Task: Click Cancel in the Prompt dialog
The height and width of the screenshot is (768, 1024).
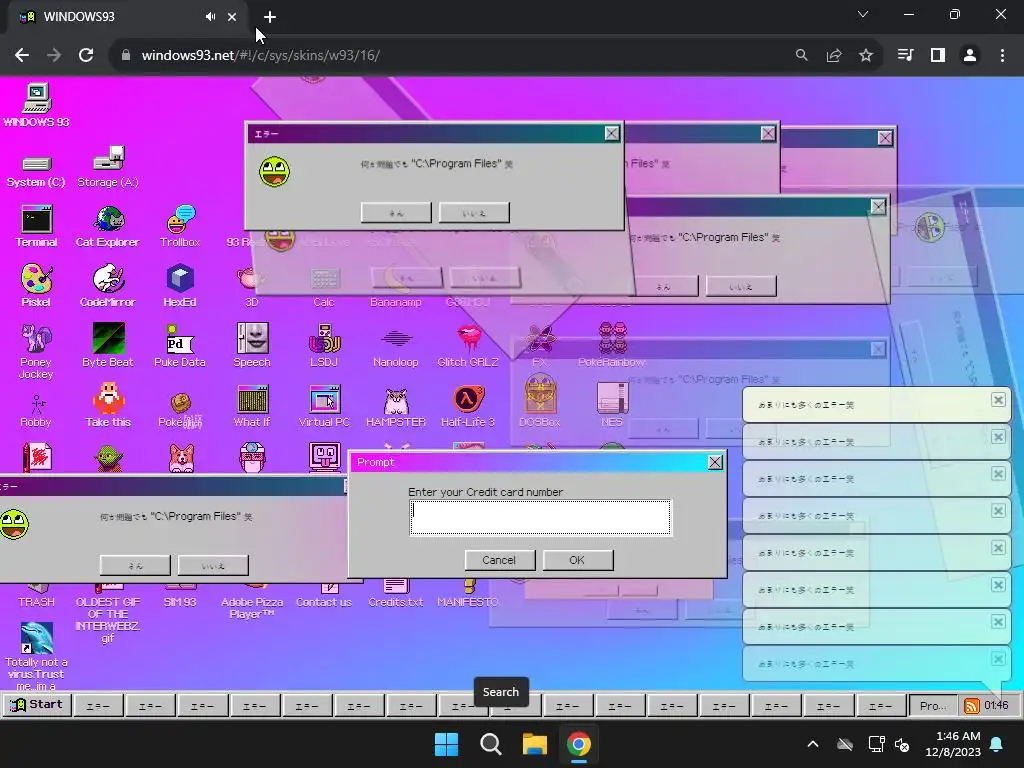Action: tap(500, 560)
